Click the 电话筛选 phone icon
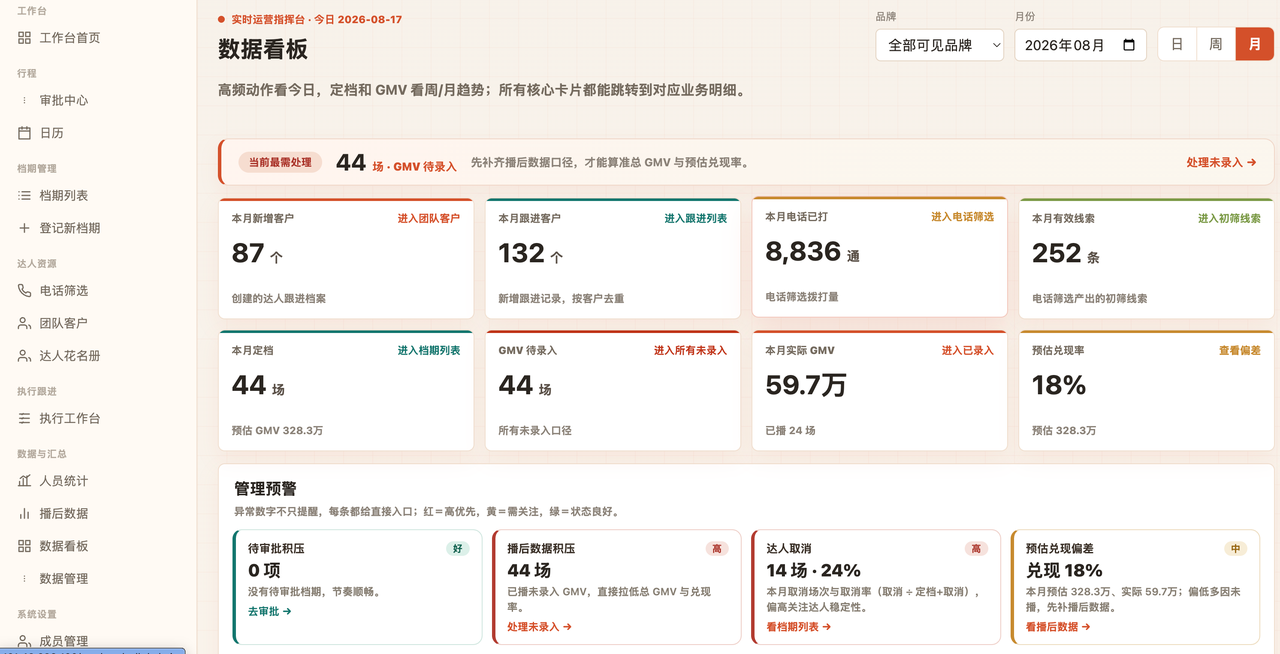This screenshot has height=654, width=1280. 24,291
